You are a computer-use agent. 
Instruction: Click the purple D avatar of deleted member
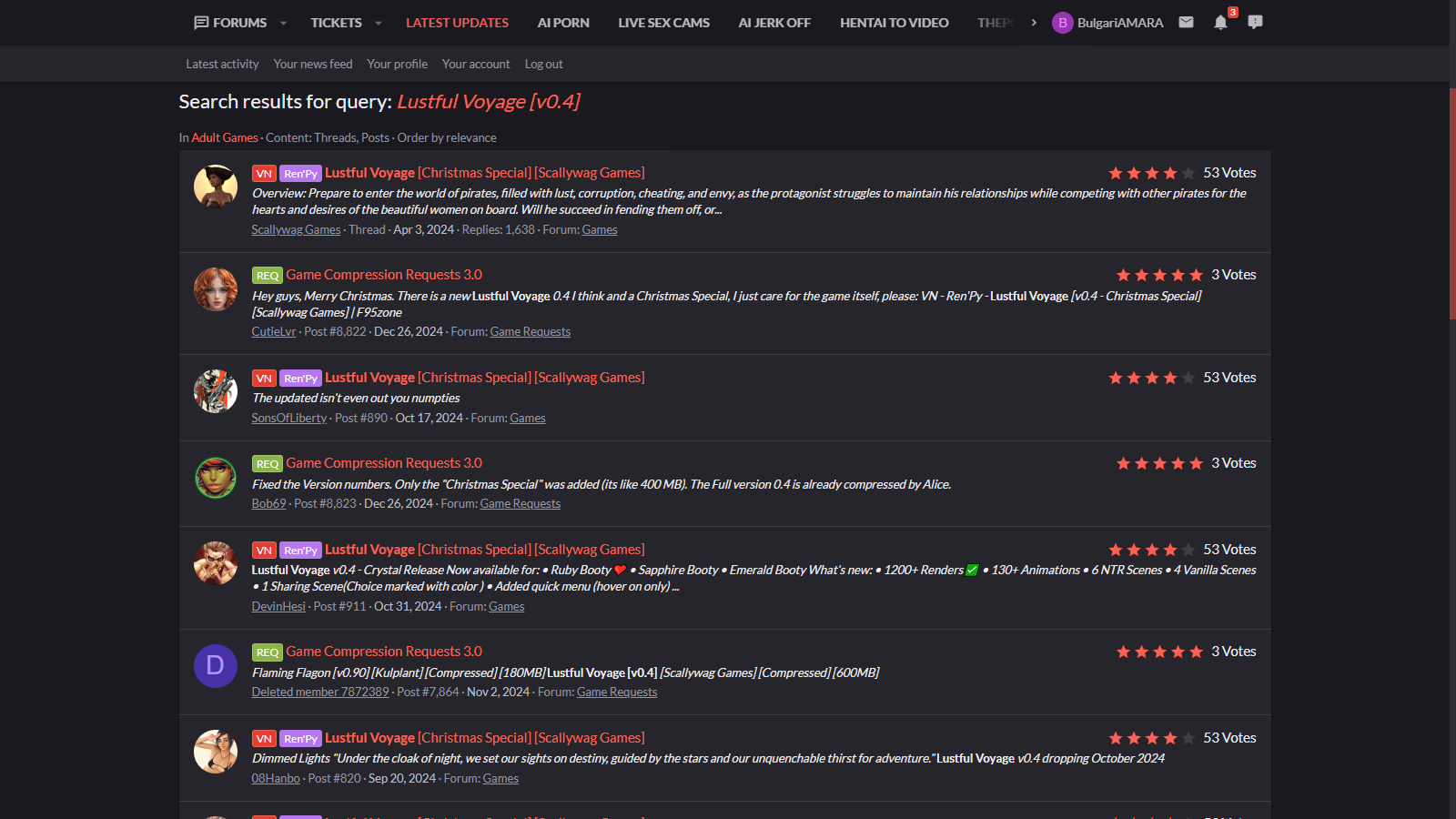[x=216, y=666]
